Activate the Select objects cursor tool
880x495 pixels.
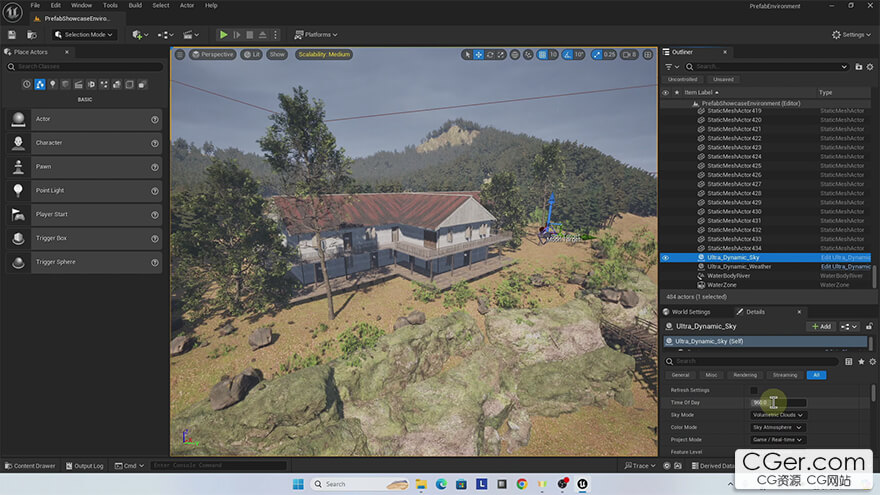click(467, 54)
